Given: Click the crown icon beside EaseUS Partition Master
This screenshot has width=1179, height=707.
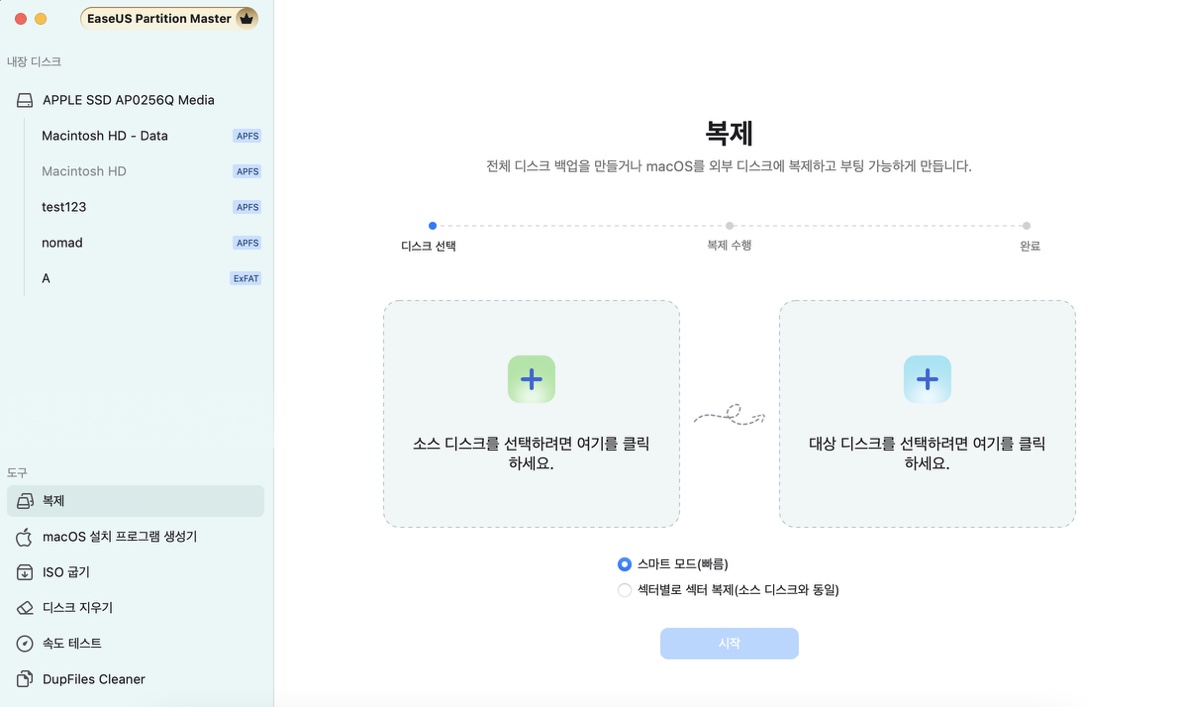Looking at the screenshot, I should (x=246, y=18).
